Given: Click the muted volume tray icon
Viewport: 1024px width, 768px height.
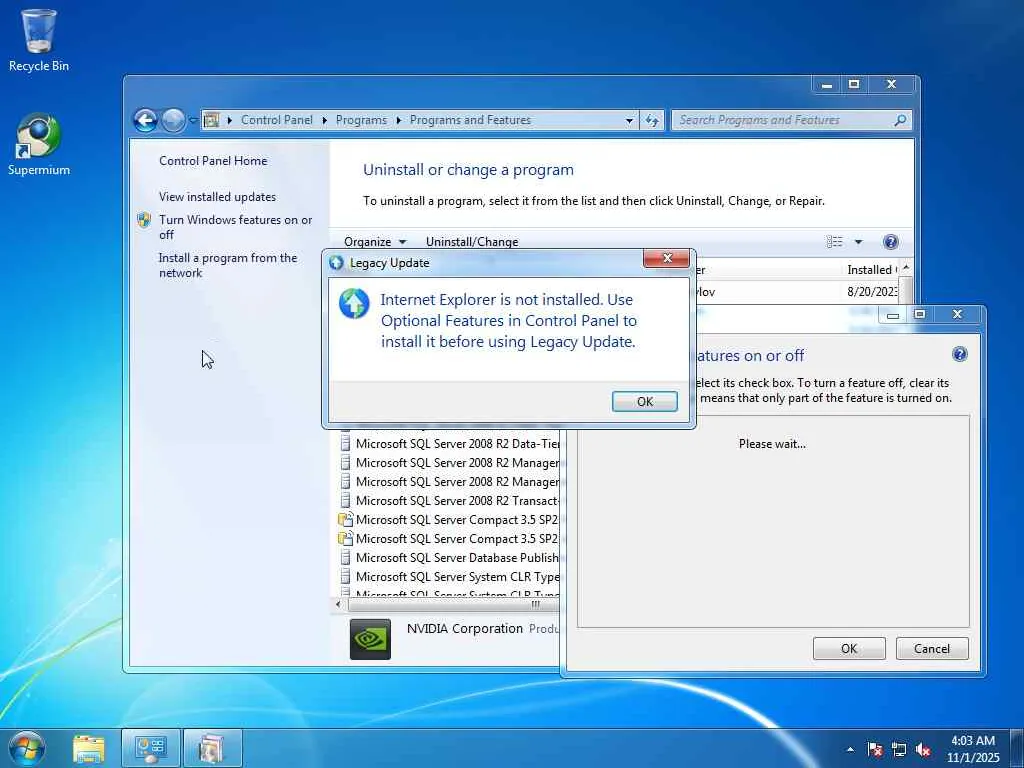Looking at the screenshot, I should (x=923, y=749).
